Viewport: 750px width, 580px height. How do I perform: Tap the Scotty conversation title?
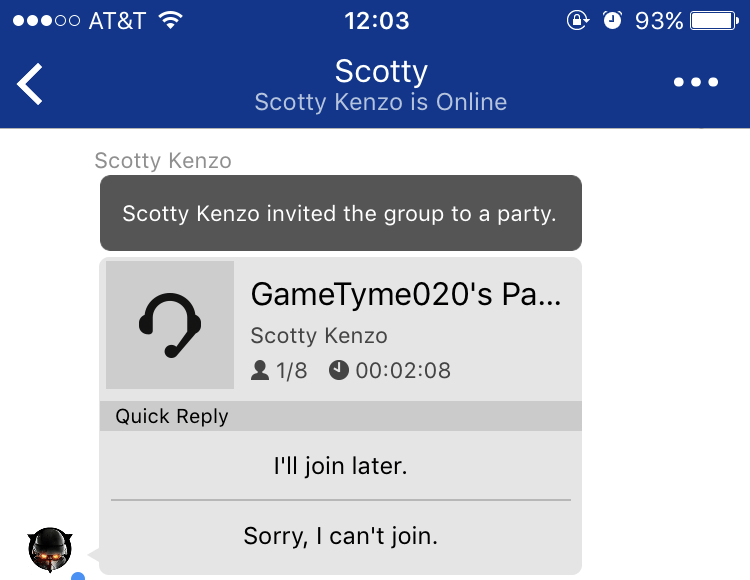point(381,71)
